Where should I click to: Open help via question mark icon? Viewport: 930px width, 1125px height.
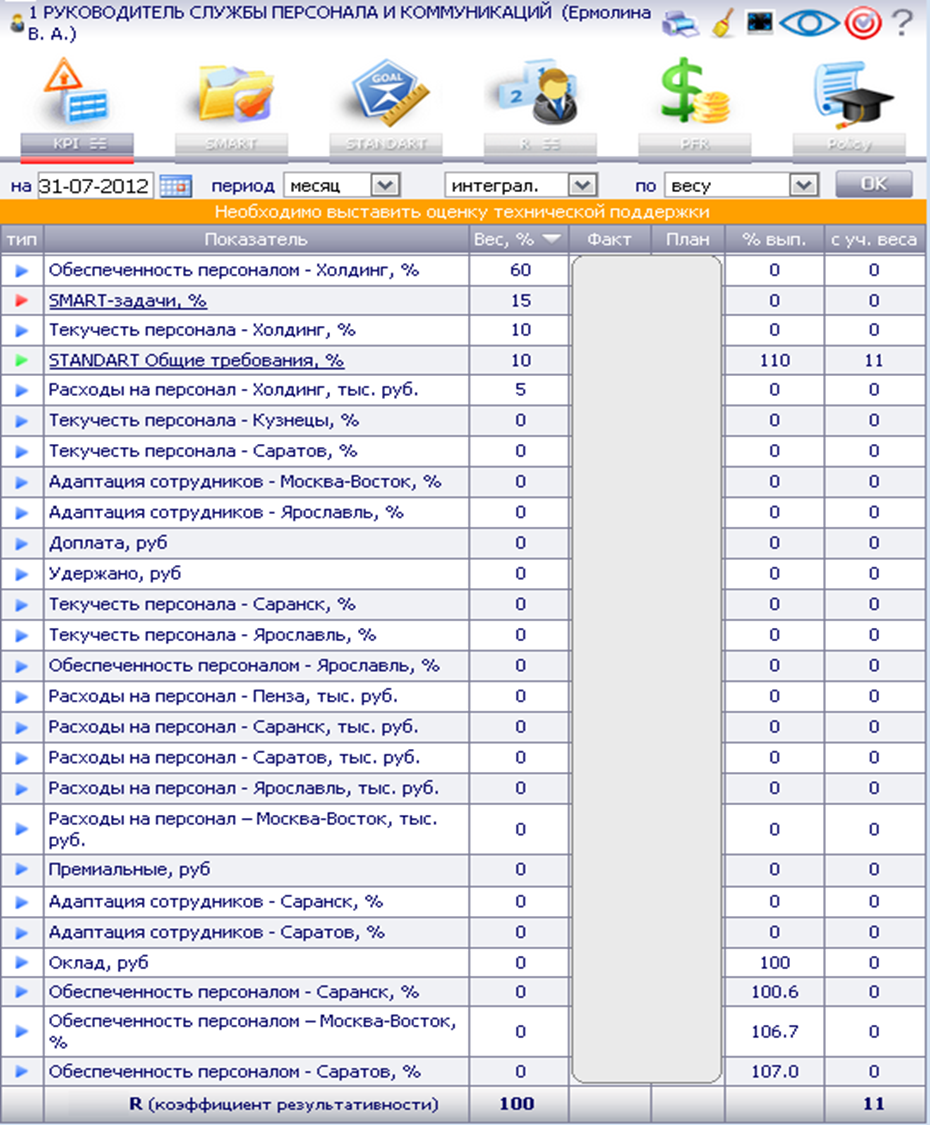pos(903,22)
